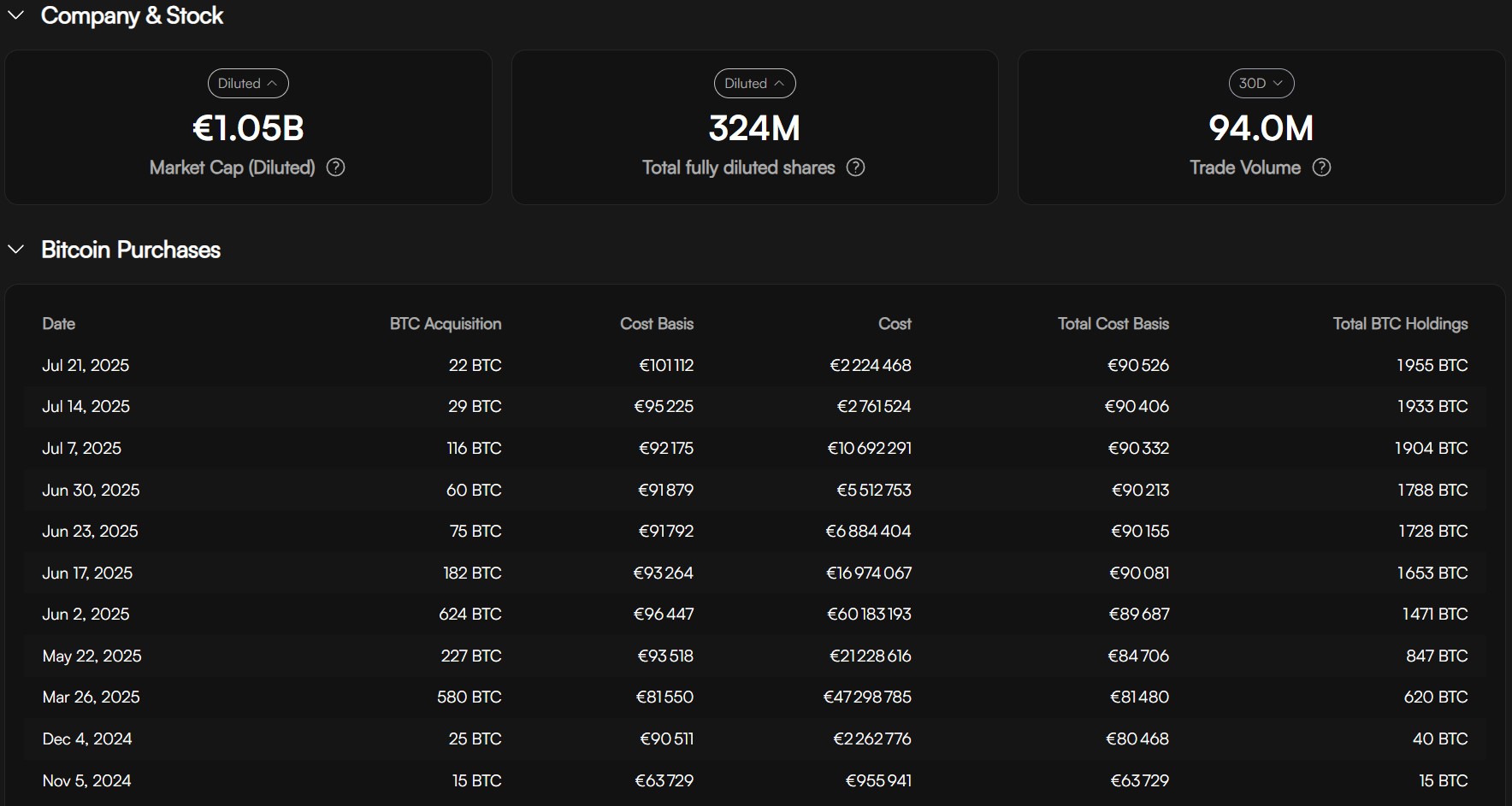1512x806 pixels.
Task: Click the BTC Acquisition column header
Action: 446,324
